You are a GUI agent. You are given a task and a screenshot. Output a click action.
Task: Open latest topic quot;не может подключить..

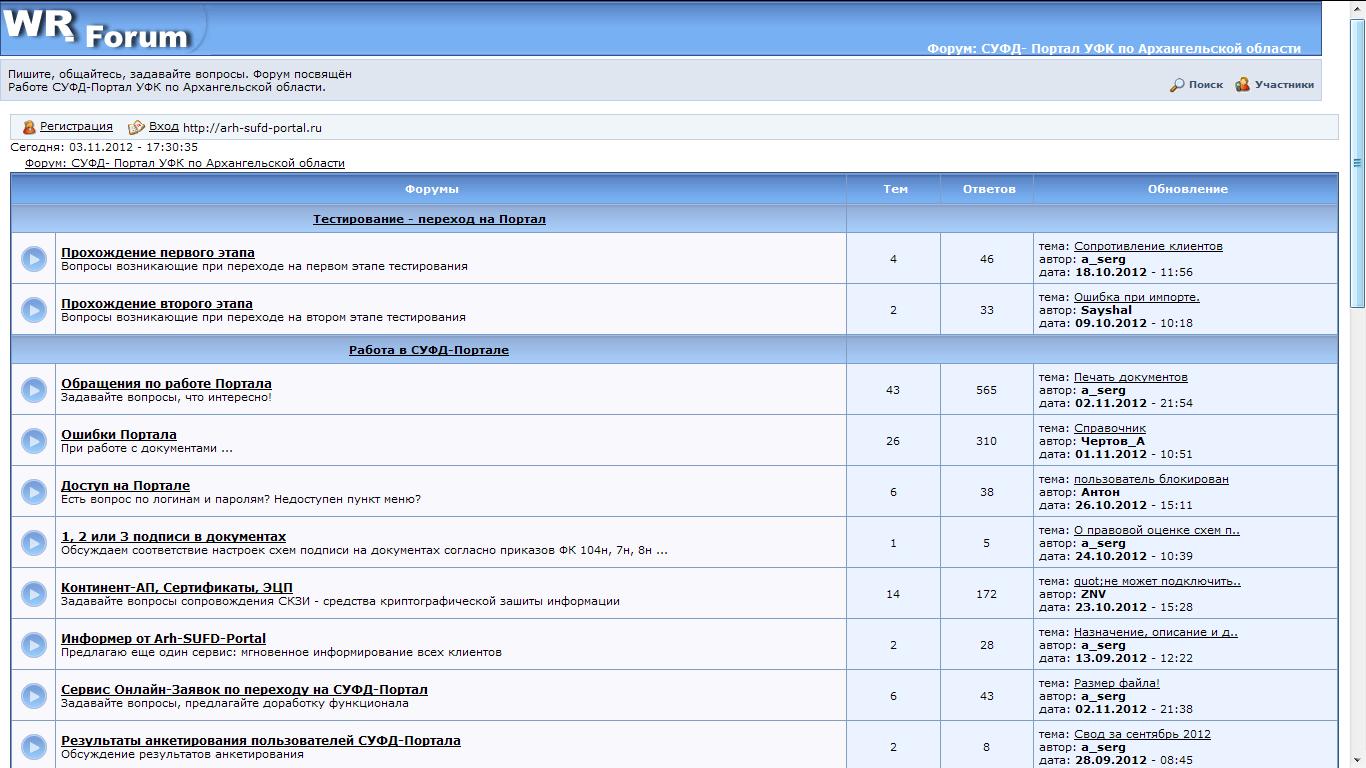1157,581
